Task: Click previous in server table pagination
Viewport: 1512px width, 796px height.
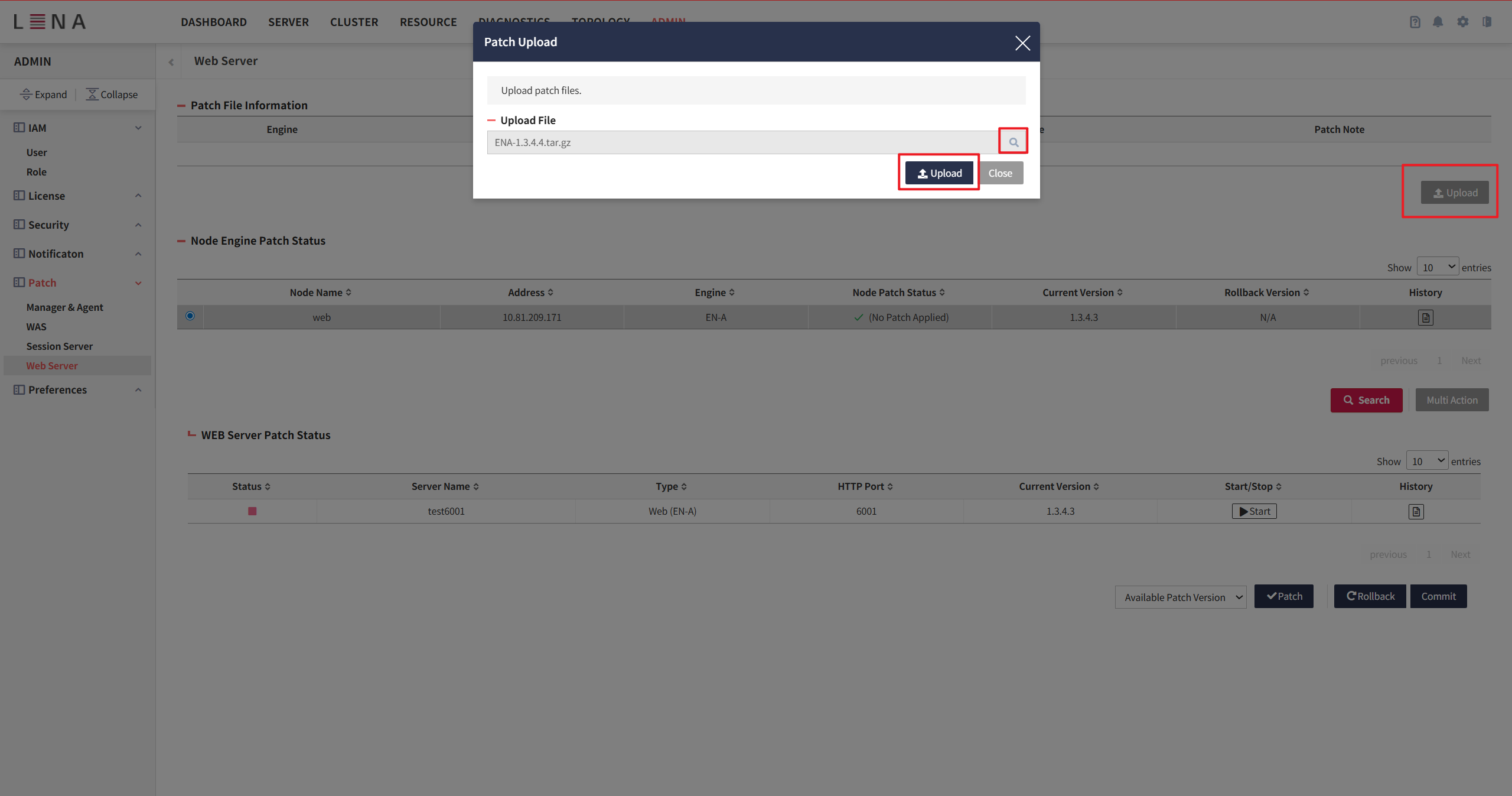Action: coord(1388,554)
